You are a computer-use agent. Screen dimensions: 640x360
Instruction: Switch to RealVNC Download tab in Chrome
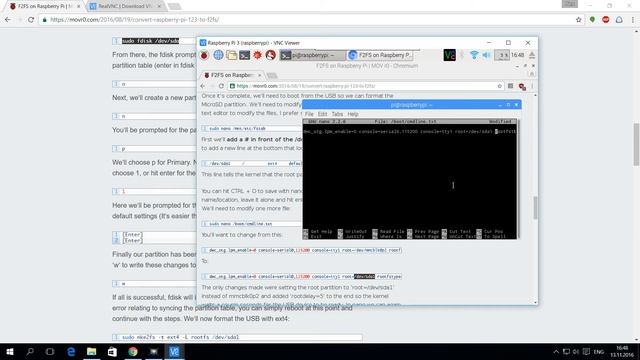pos(124,6)
